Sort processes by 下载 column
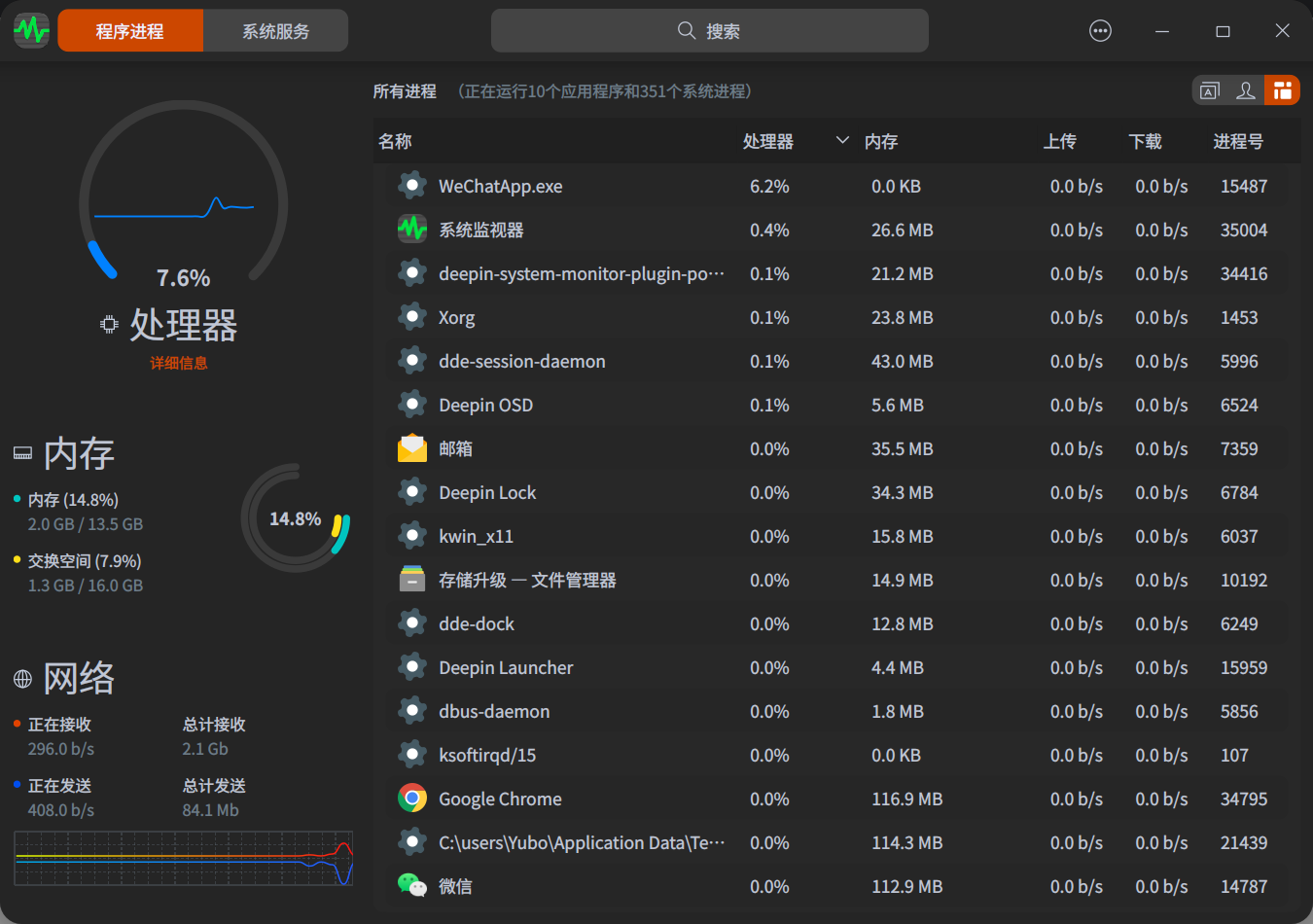The height and width of the screenshot is (924, 1313). tap(1146, 142)
